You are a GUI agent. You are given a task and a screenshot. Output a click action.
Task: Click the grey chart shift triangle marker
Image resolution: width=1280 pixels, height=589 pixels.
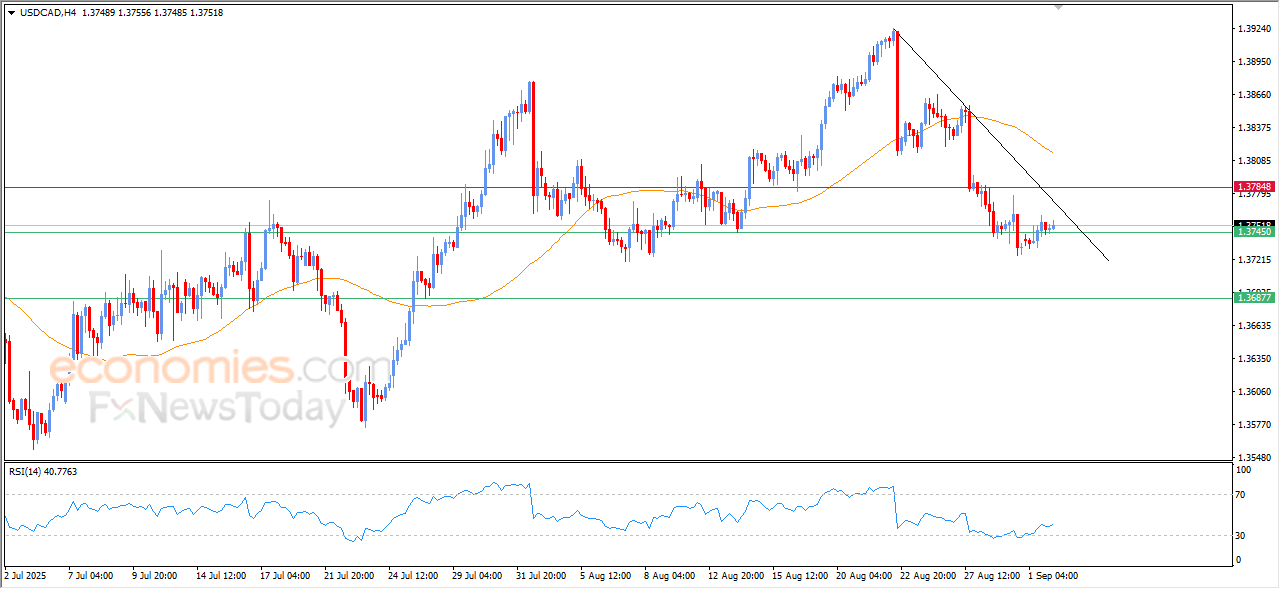click(x=1059, y=7)
